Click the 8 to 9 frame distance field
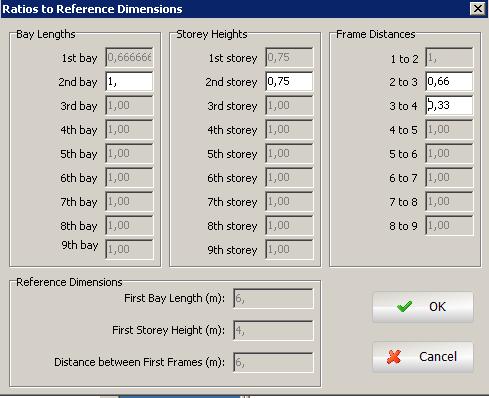489x398 pixels. 449,226
